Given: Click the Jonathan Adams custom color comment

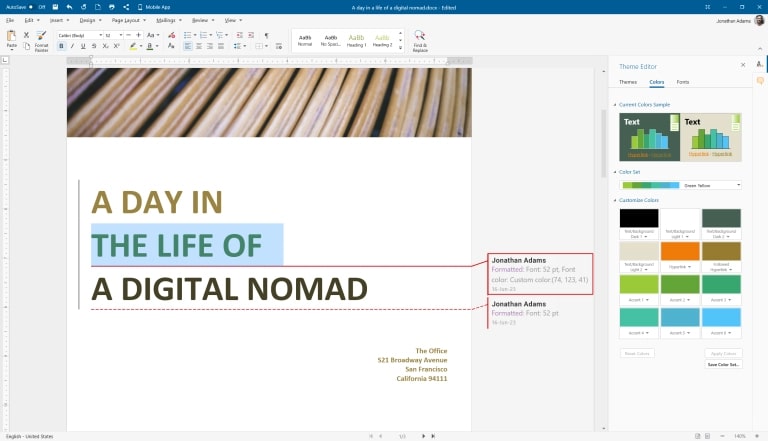Looking at the screenshot, I should (540, 273).
